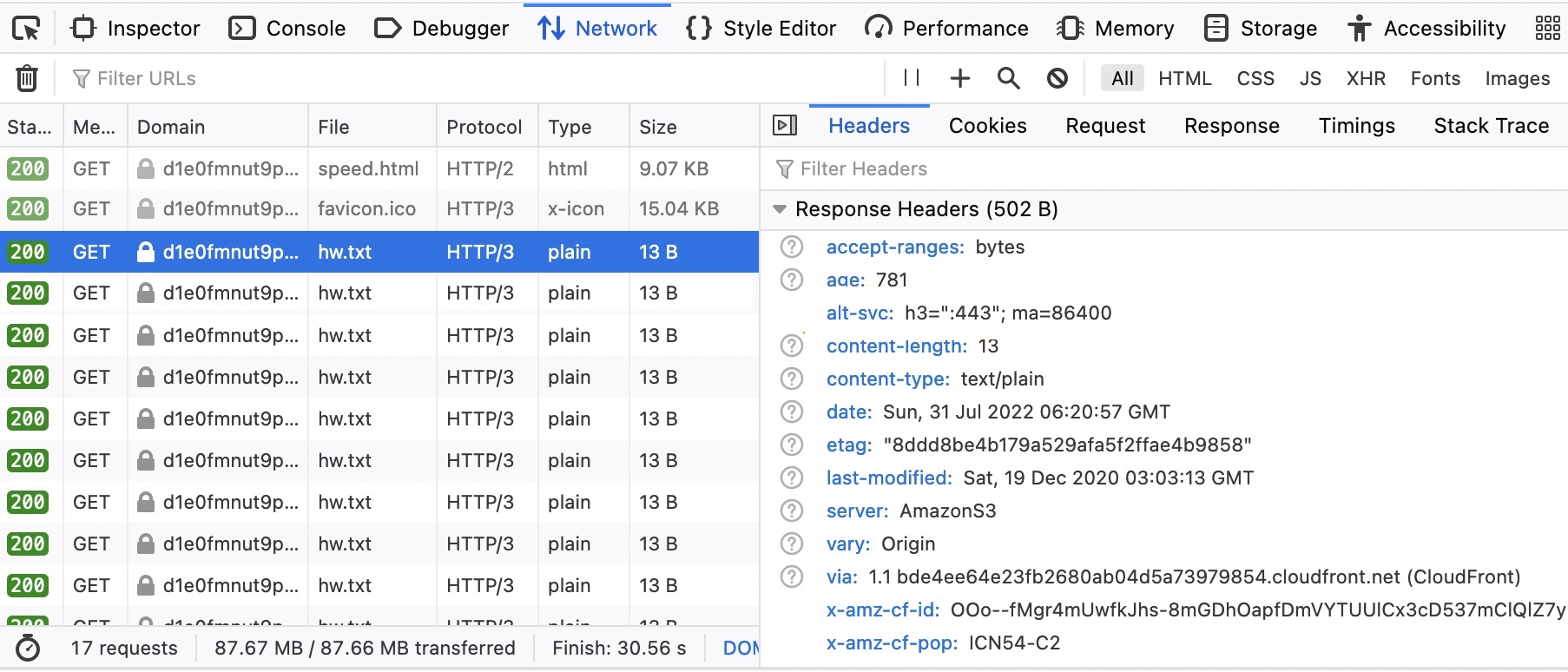Open the Timings tab
Screen dimensions: 1568x672
(1356, 126)
